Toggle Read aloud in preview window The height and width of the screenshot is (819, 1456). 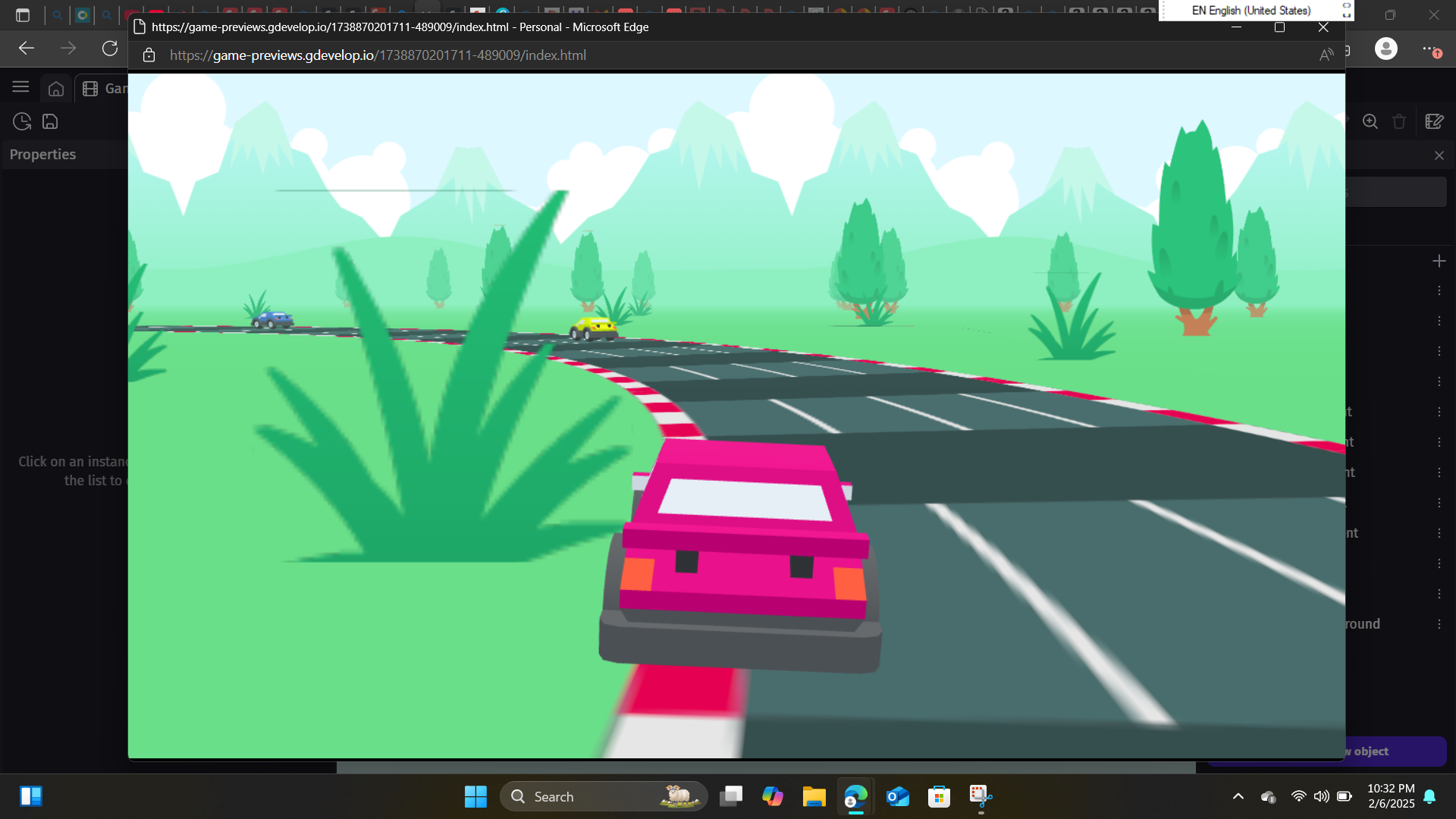pos(1326,55)
